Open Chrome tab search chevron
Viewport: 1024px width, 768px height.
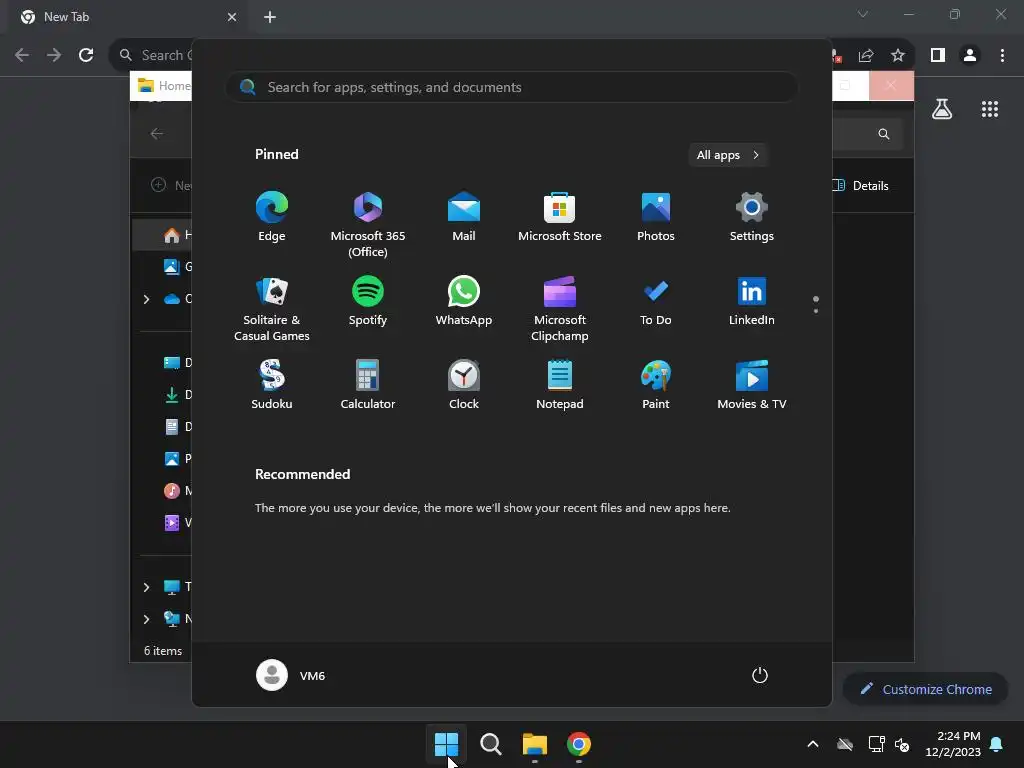tap(863, 14)
